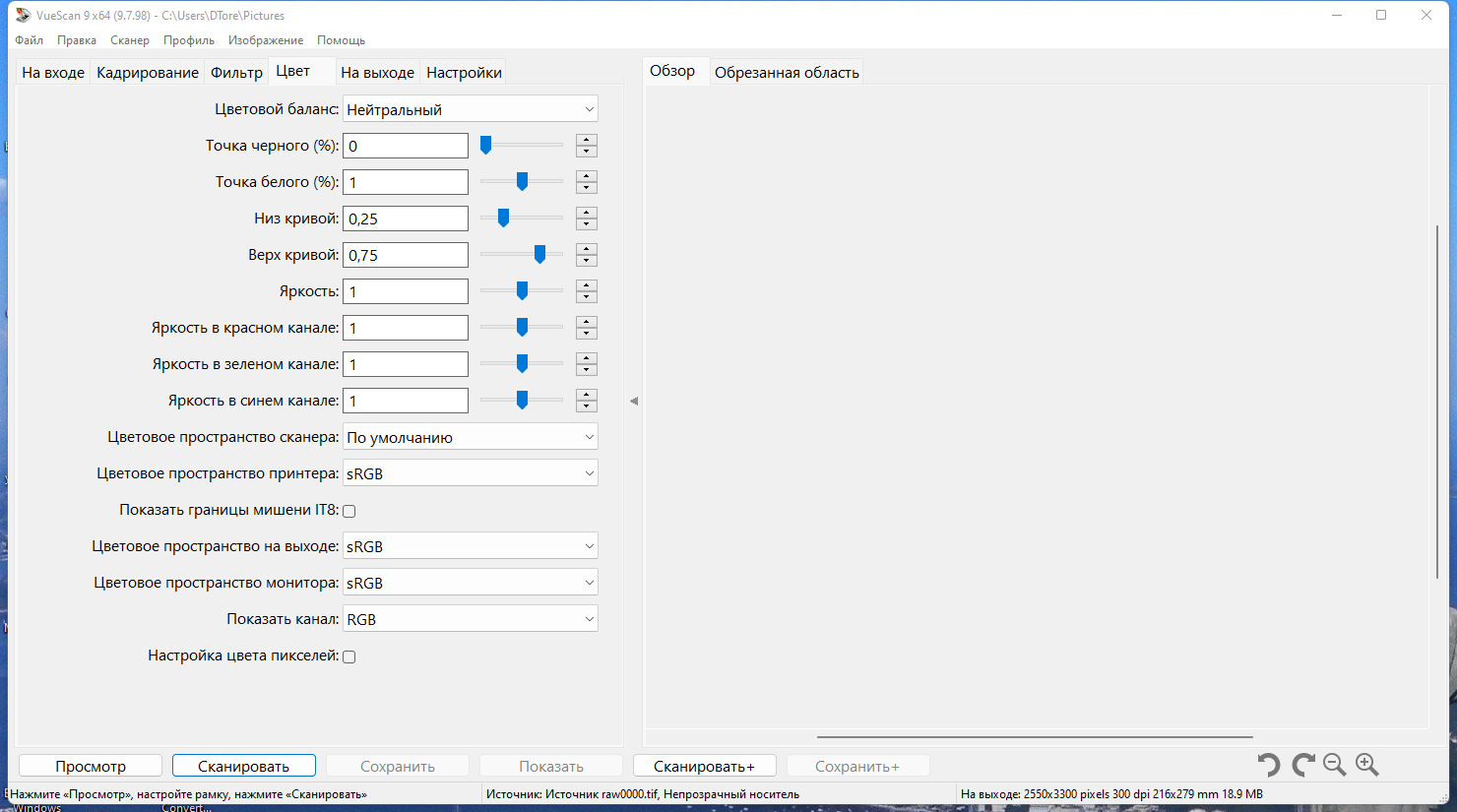The image size is (1457, 812).
Task: Click the 'Яркость в зеленом канале' value field
Action: click(x=406, y=364)
